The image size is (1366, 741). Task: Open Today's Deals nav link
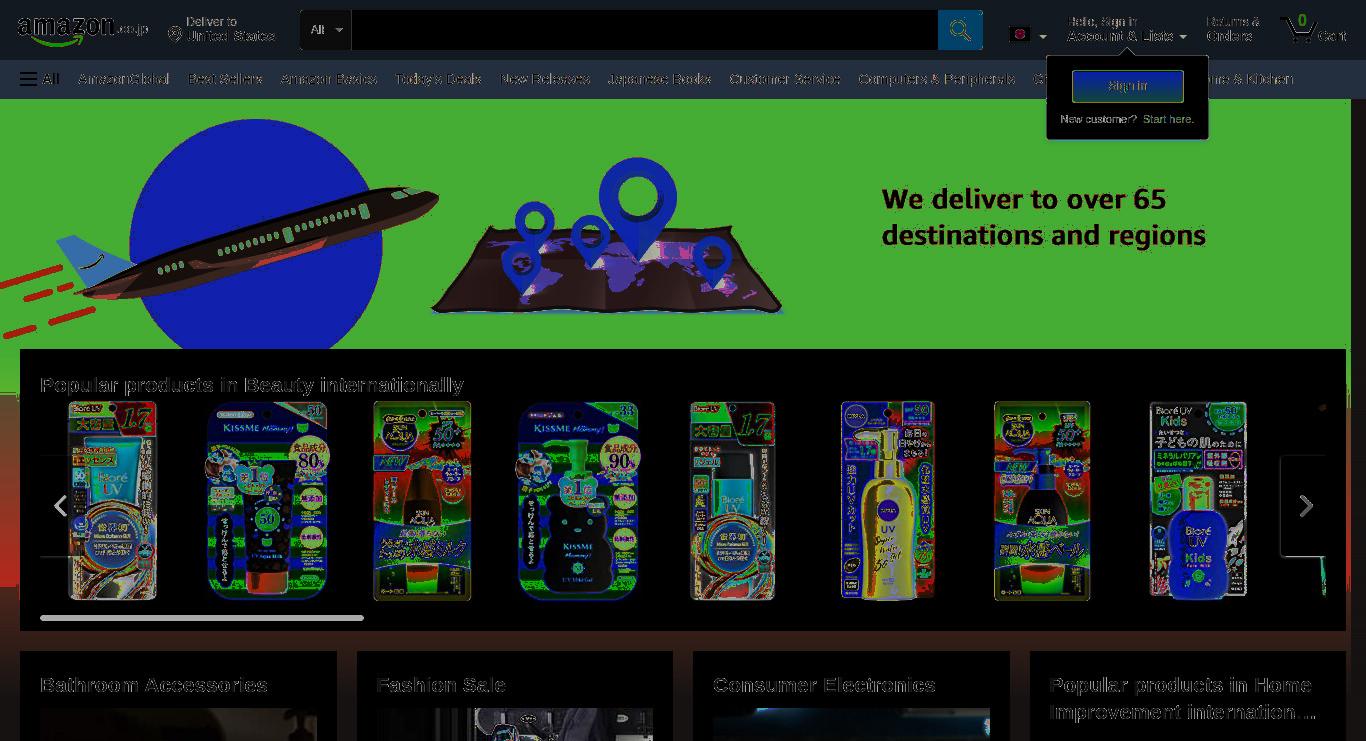[438, 79]
